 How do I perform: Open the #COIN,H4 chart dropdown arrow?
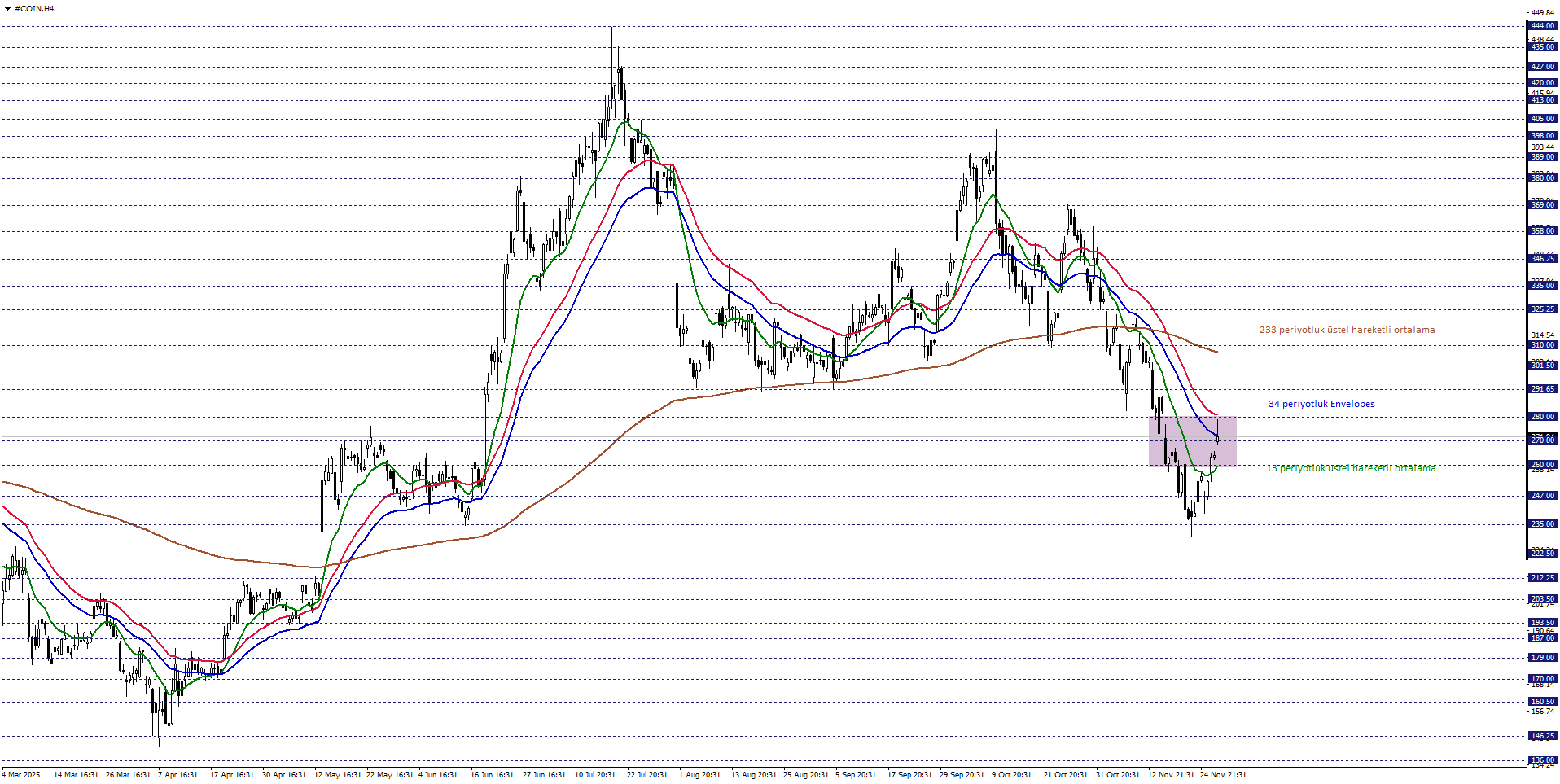[7, 9]
